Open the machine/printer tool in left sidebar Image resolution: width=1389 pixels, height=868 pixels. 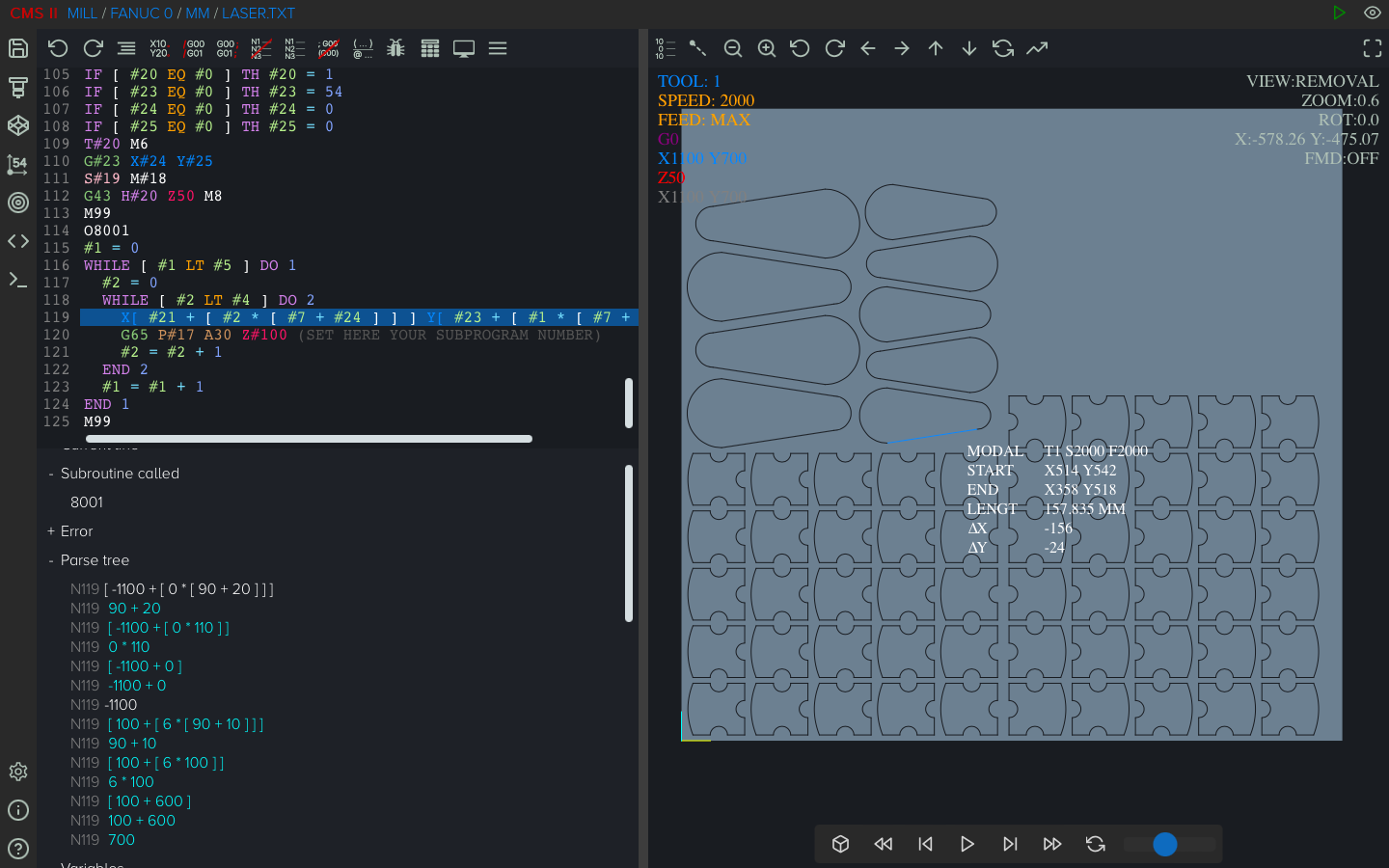point(18,87)
